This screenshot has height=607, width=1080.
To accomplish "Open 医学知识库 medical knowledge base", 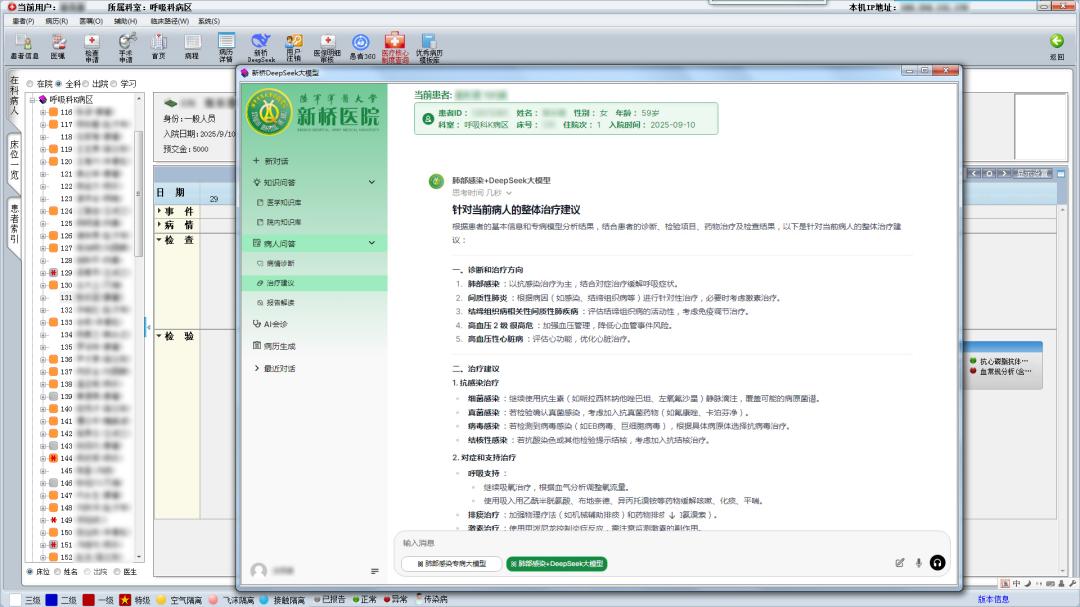I will pos(279,203).
